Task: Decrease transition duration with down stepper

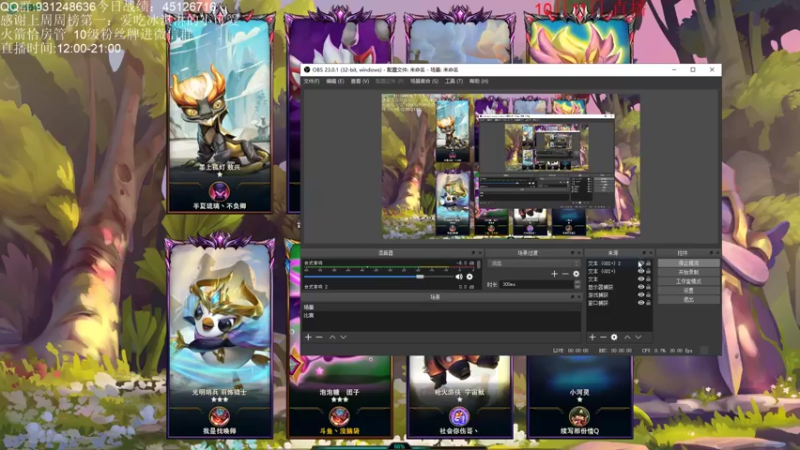Action: pyautogui.click(x=578, y=286)
